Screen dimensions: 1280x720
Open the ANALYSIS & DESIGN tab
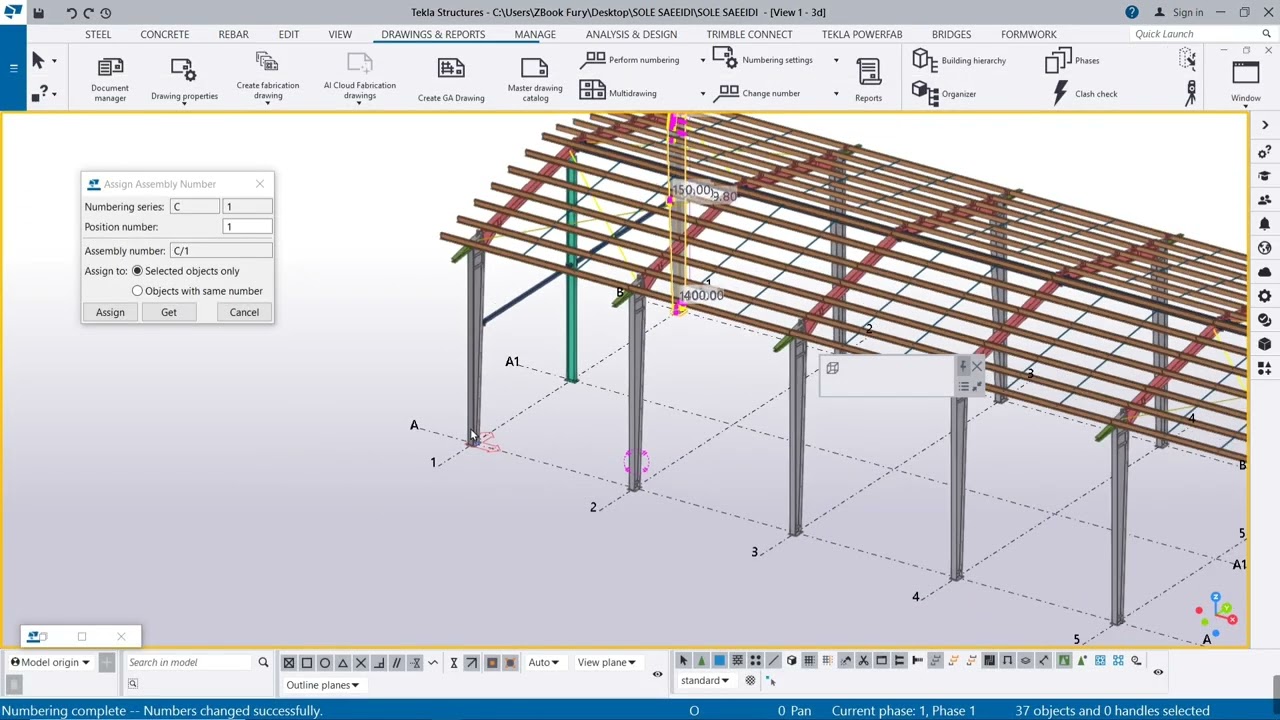pos(631,34)
